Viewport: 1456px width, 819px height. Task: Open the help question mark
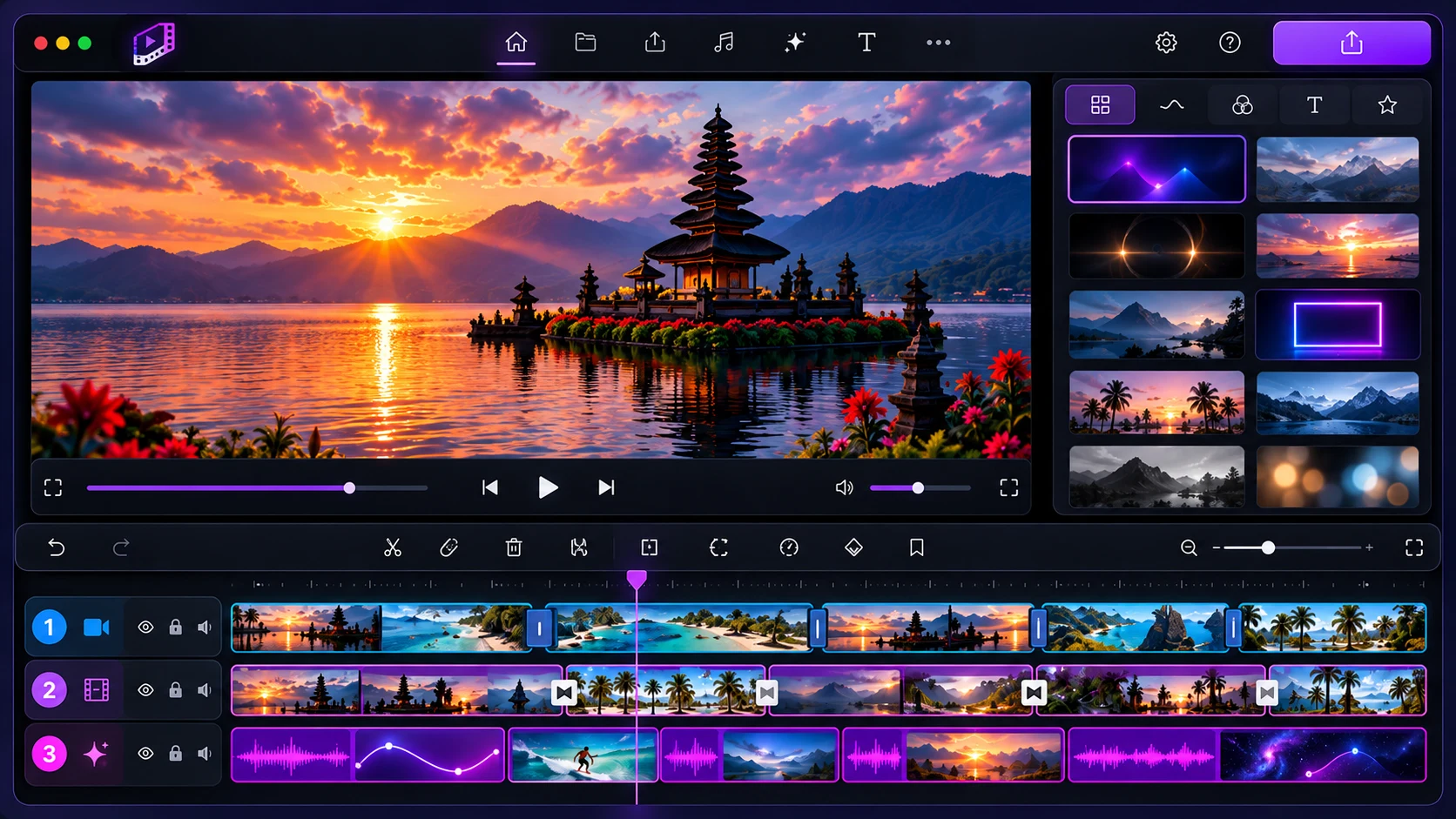coord(1230,42)
